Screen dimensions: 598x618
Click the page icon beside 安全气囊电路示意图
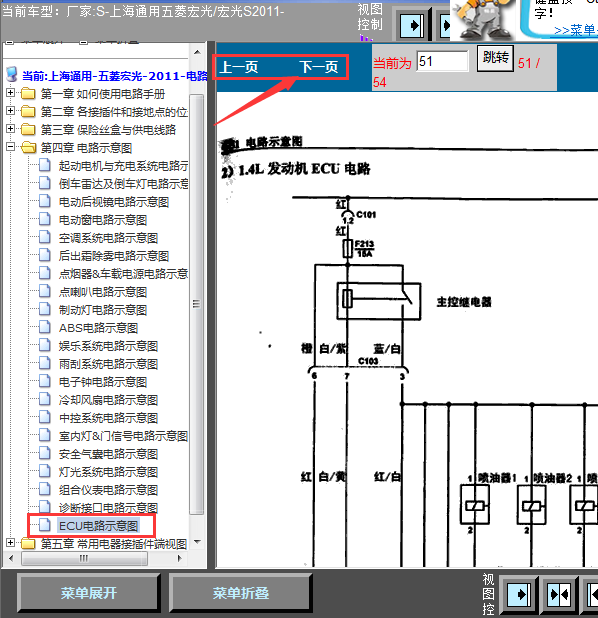(45, 453)
